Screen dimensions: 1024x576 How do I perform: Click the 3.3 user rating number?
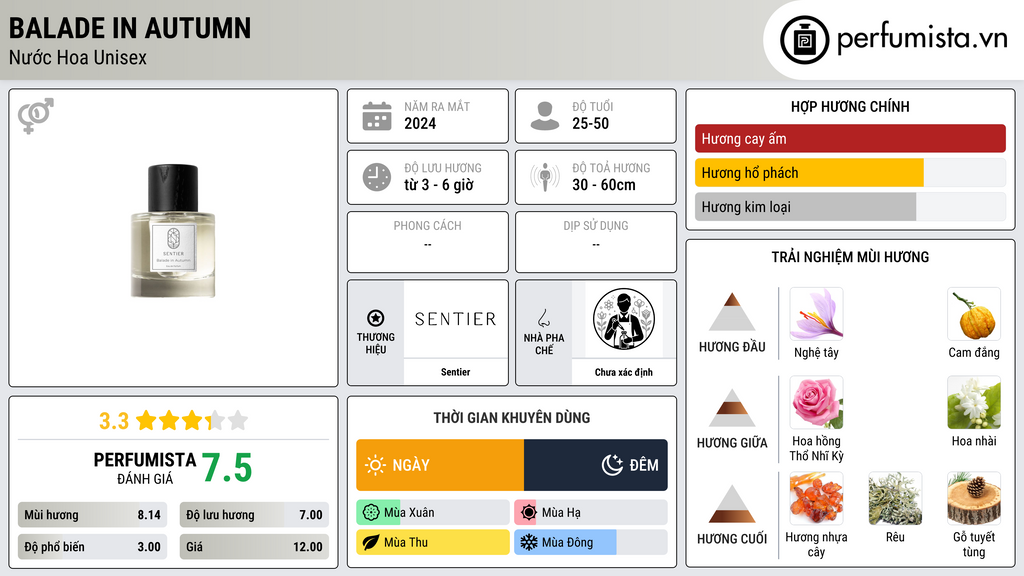click(x=114, y=421)
